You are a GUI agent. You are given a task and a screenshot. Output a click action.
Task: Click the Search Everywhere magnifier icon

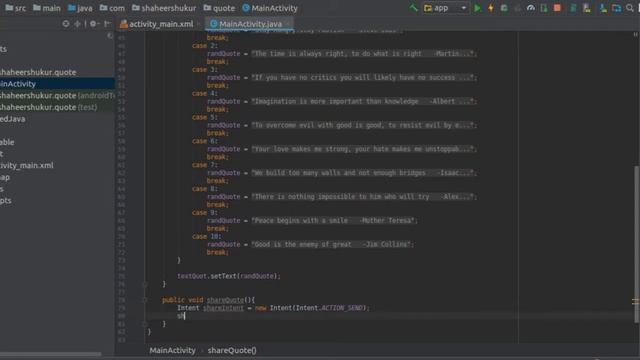630,8
